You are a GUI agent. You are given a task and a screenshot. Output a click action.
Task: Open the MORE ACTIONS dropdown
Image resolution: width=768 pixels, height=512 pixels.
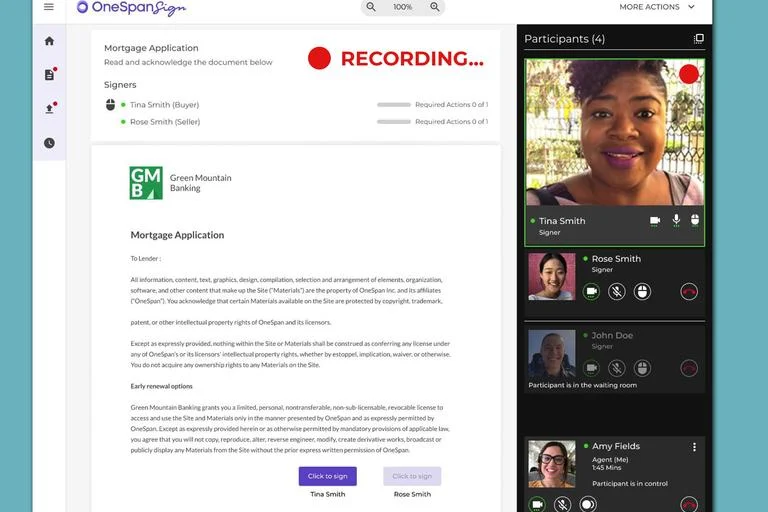(657, 7)
